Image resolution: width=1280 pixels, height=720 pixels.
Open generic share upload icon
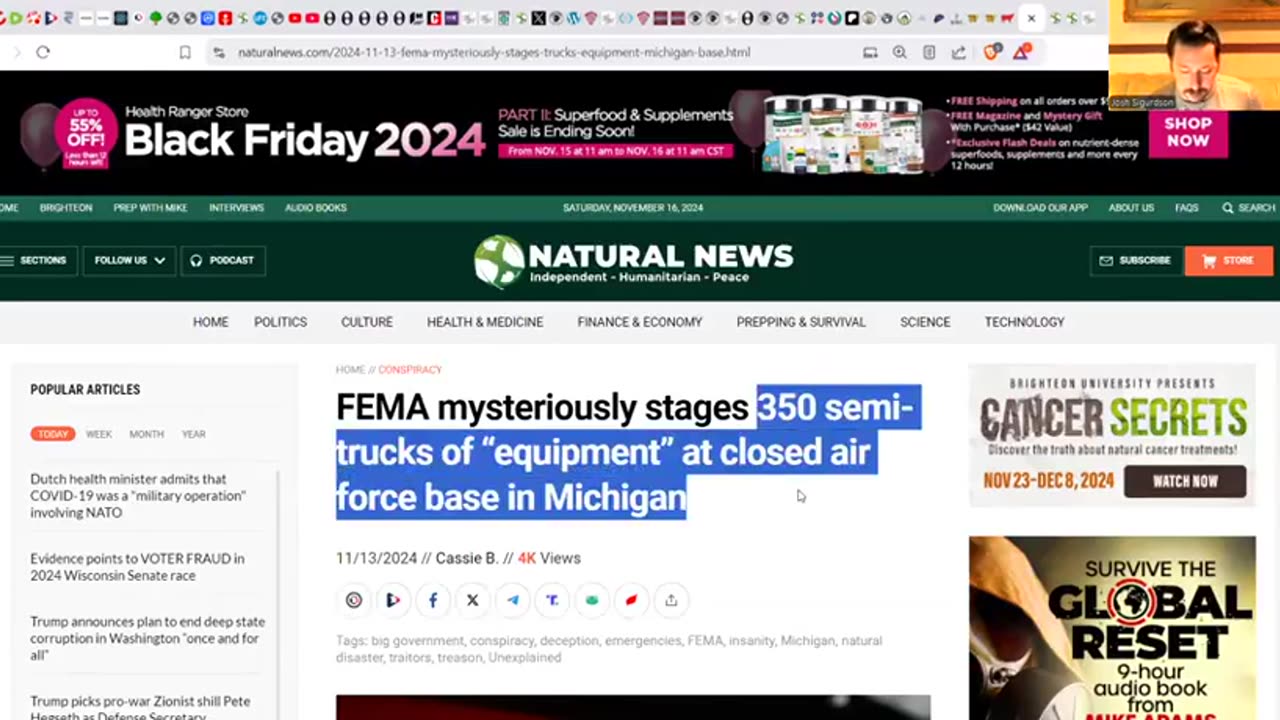pyautogui.click(x=671, y=600)
